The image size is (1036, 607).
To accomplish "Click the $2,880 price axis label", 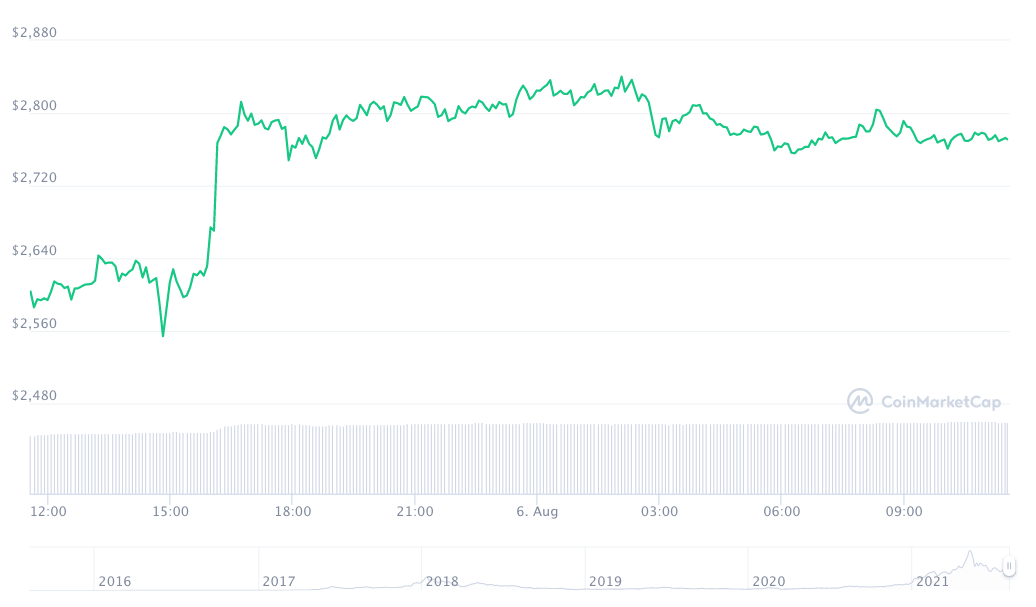I will (x=34, y=33).
